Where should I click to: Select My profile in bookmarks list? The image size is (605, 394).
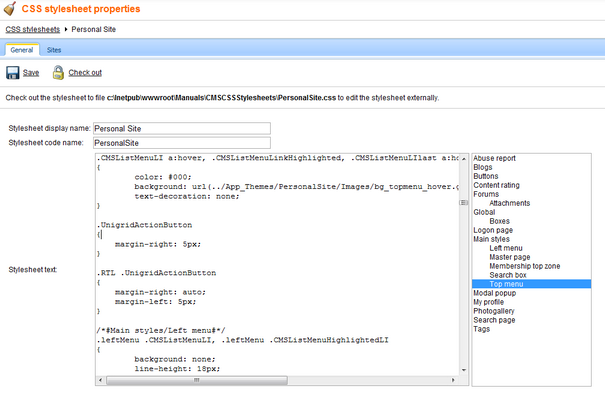[x=488, y=302]
